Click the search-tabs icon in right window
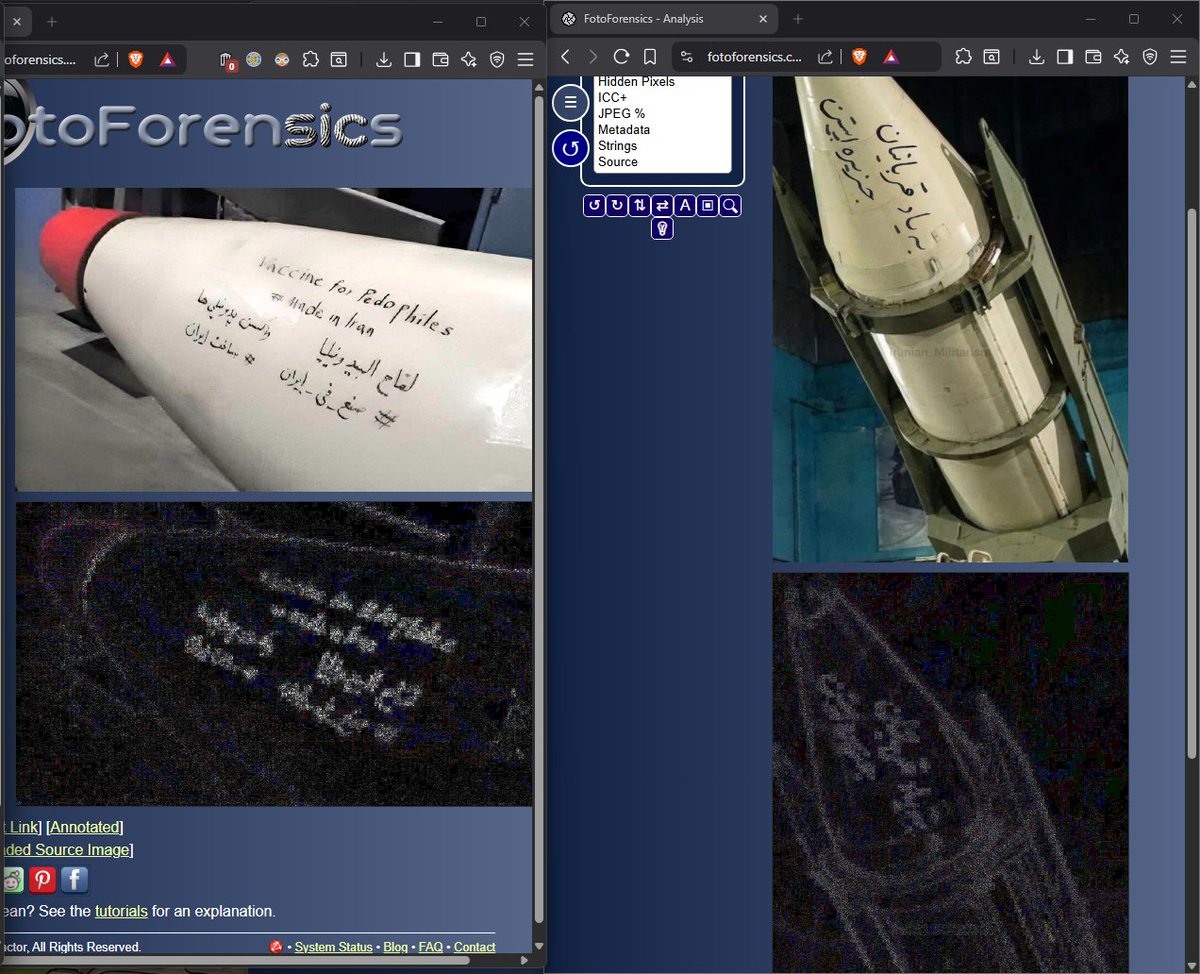The image size is (1200, 974). point(991,57)
